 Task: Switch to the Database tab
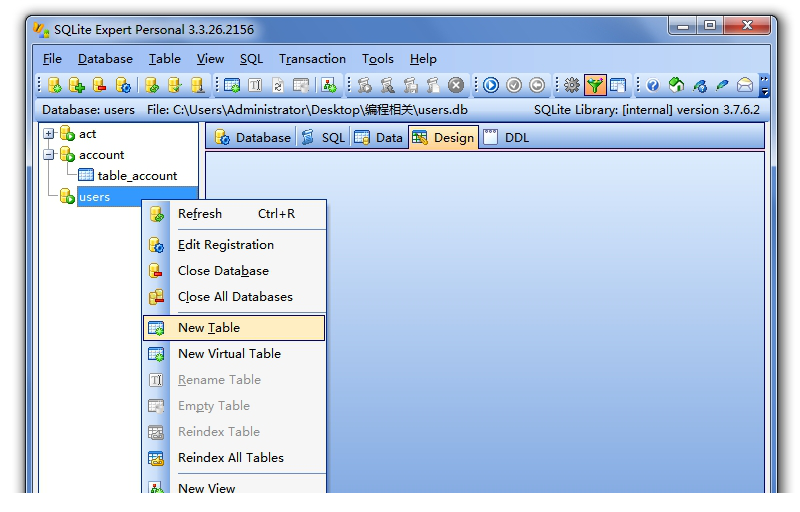[252, 138]
